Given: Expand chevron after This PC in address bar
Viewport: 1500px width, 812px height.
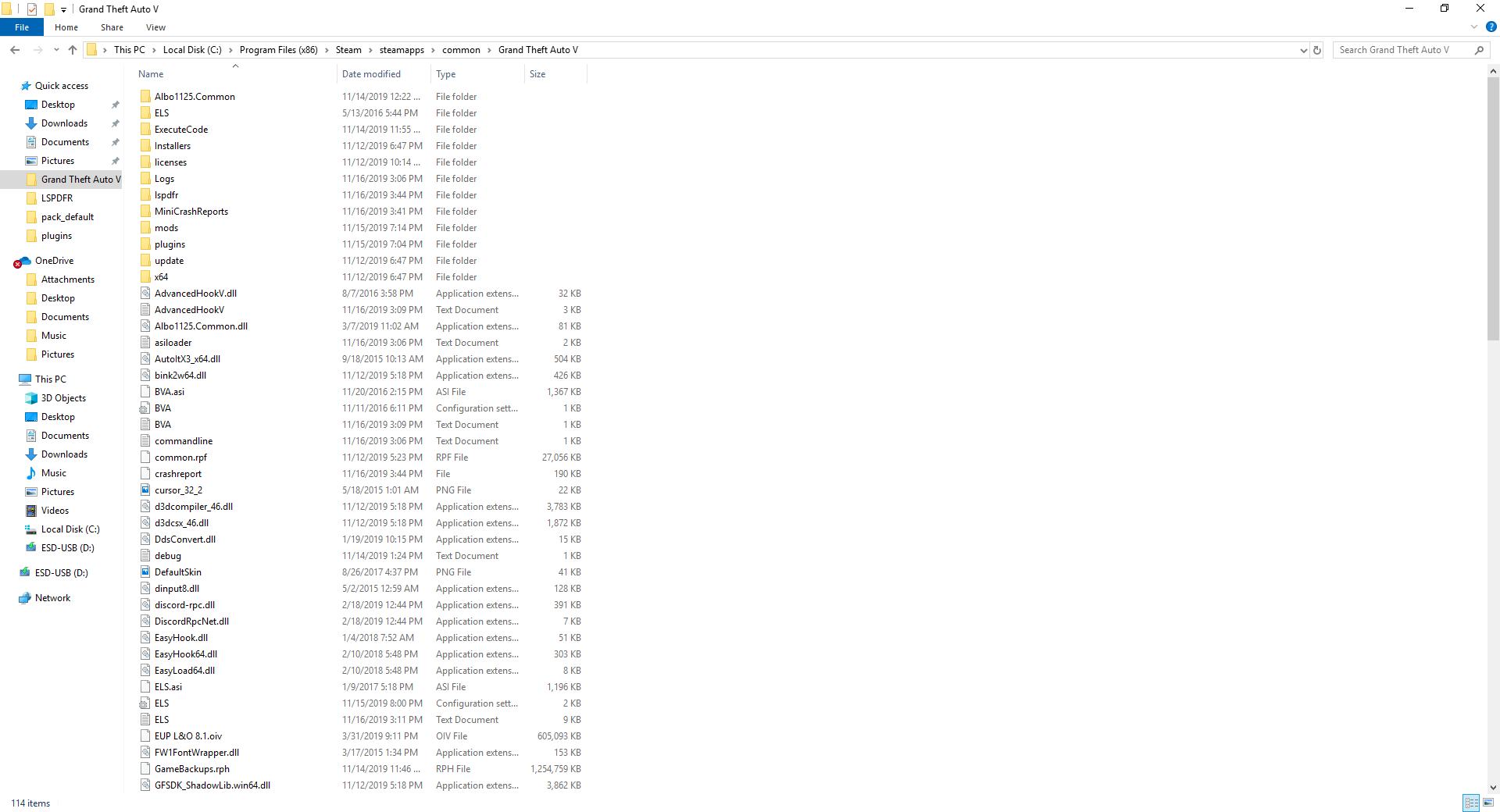Looking at the screenshot, I should click(154, 50).
